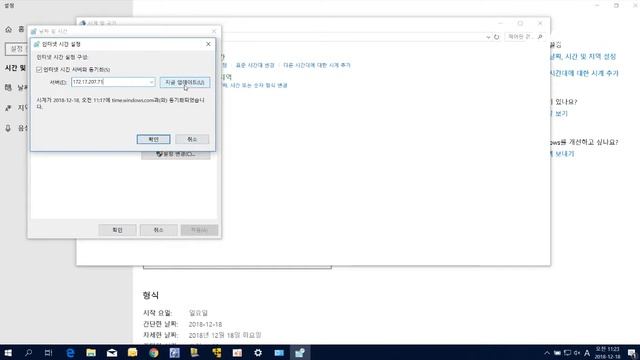Open the active Date and Time taskbar icon
Image resolution: width=640 pixels, height=360 pixels.
[300, 353]
